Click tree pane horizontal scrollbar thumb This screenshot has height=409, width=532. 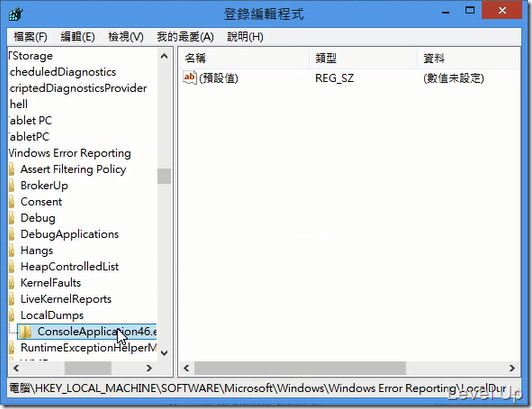coord(88,368)
